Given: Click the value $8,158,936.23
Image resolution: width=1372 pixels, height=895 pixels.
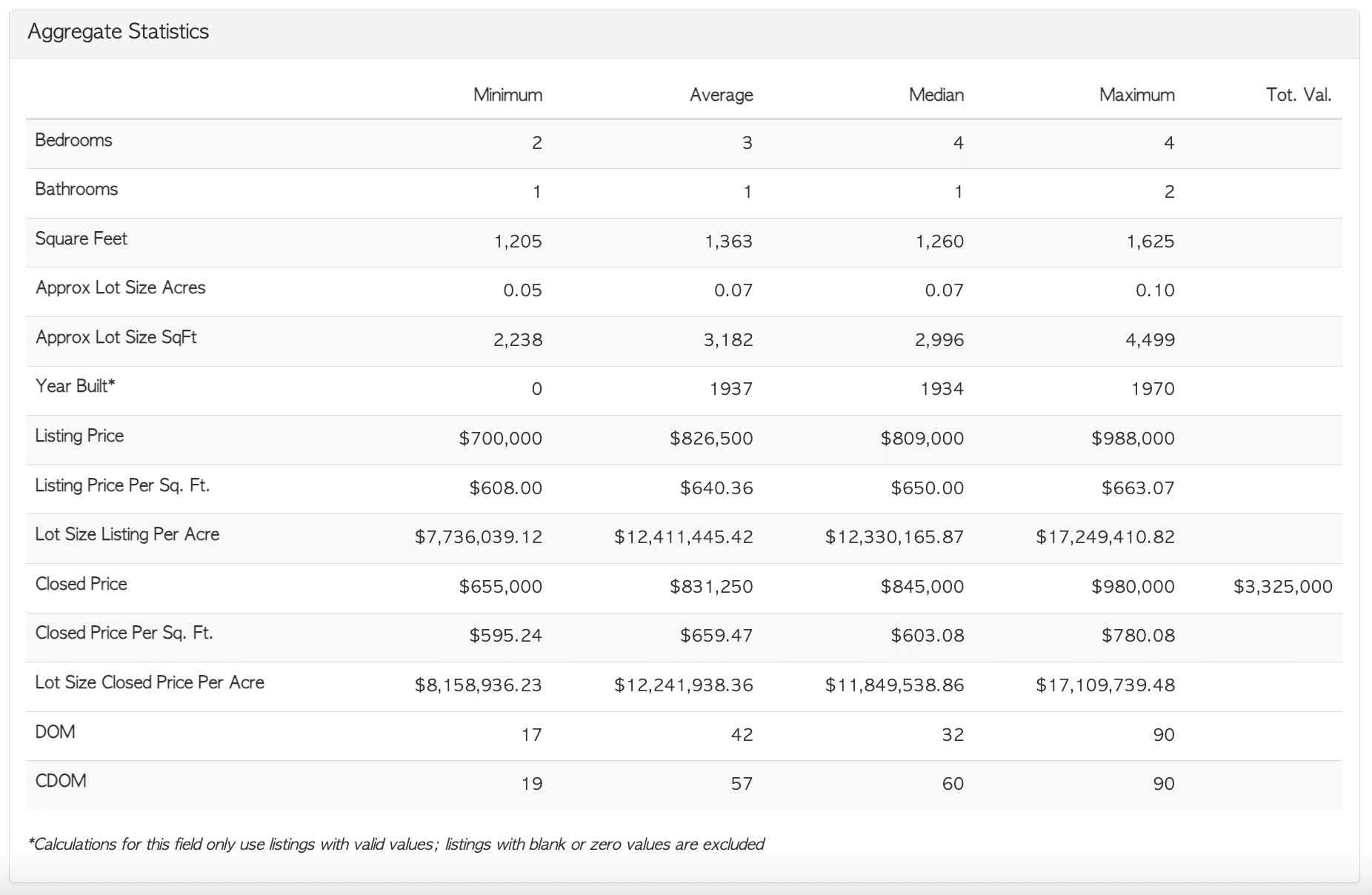Looking at the screenshot, I should pyautogui.click(x=479, y=685).
